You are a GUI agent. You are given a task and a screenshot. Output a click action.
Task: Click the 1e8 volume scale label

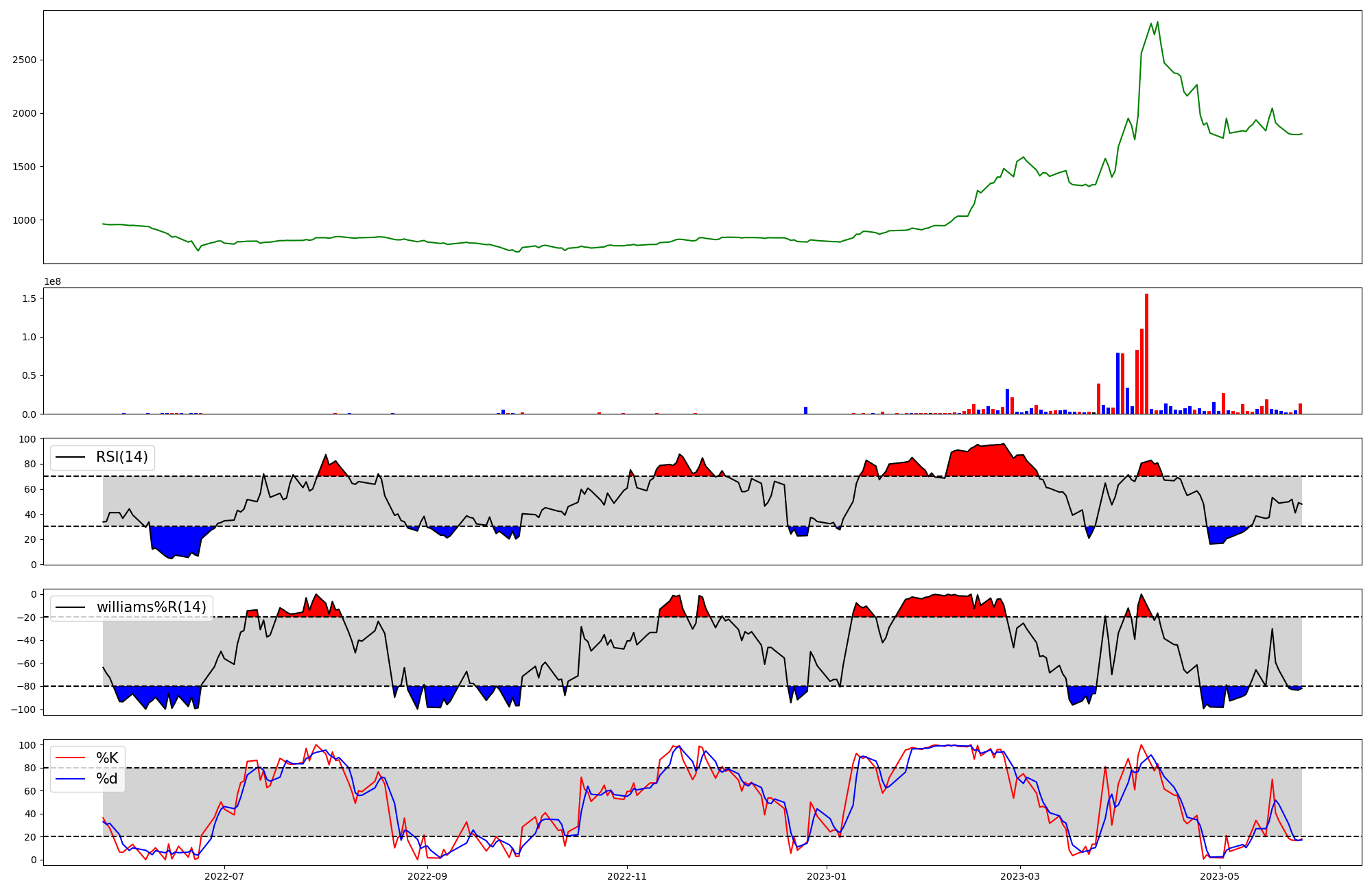[52, 282]
